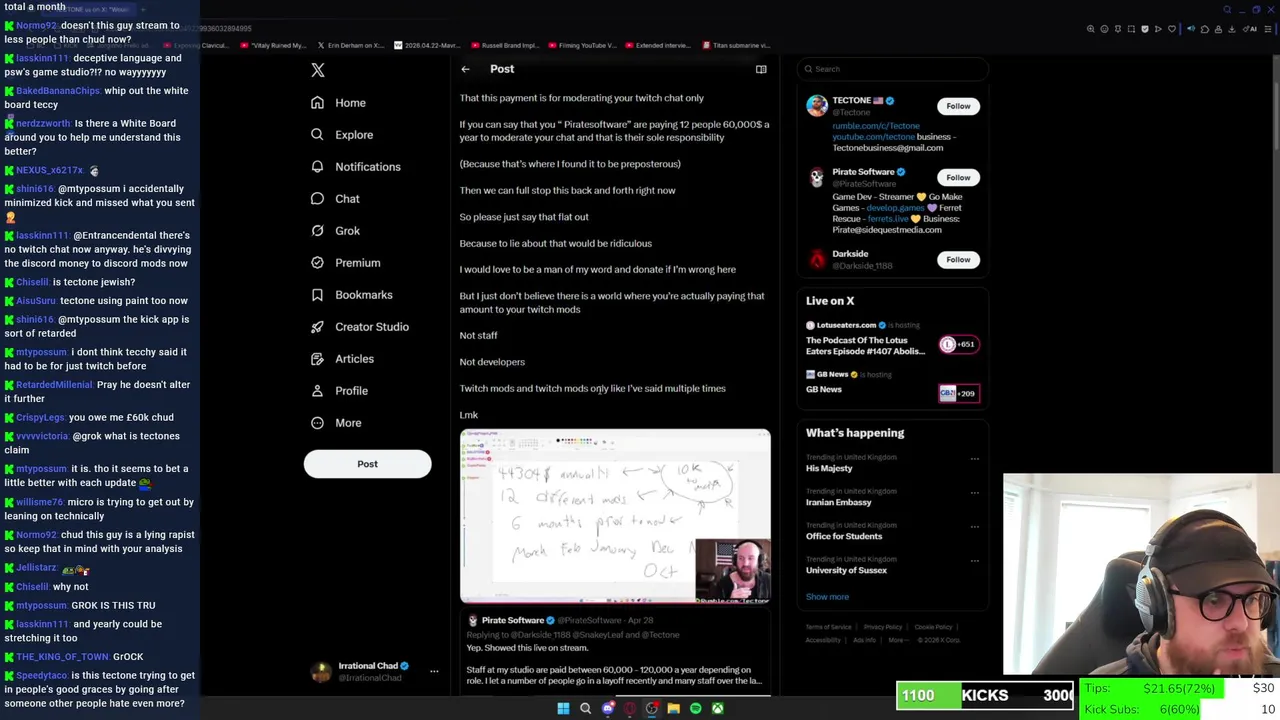Screen dimensions: 1280x720
Task: Open options for Iranian Embassy trend
Action: (975, 493)
